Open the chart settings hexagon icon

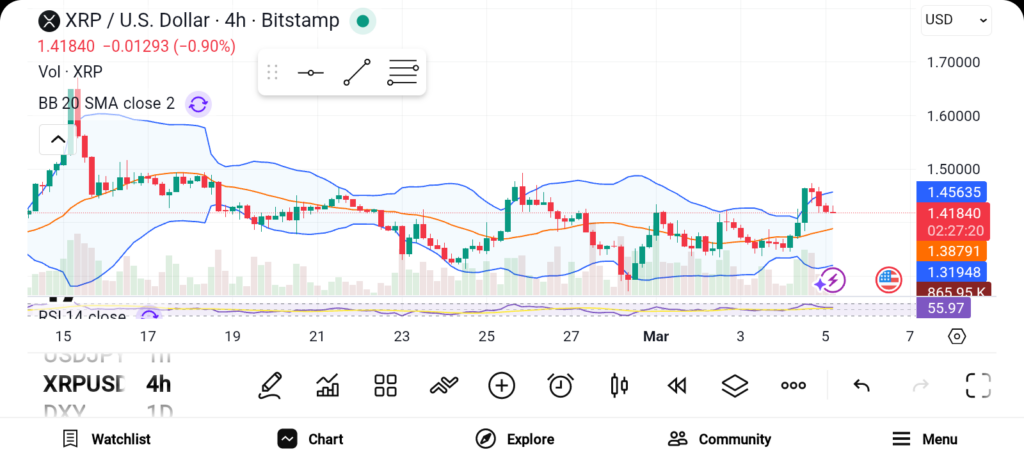957,336
